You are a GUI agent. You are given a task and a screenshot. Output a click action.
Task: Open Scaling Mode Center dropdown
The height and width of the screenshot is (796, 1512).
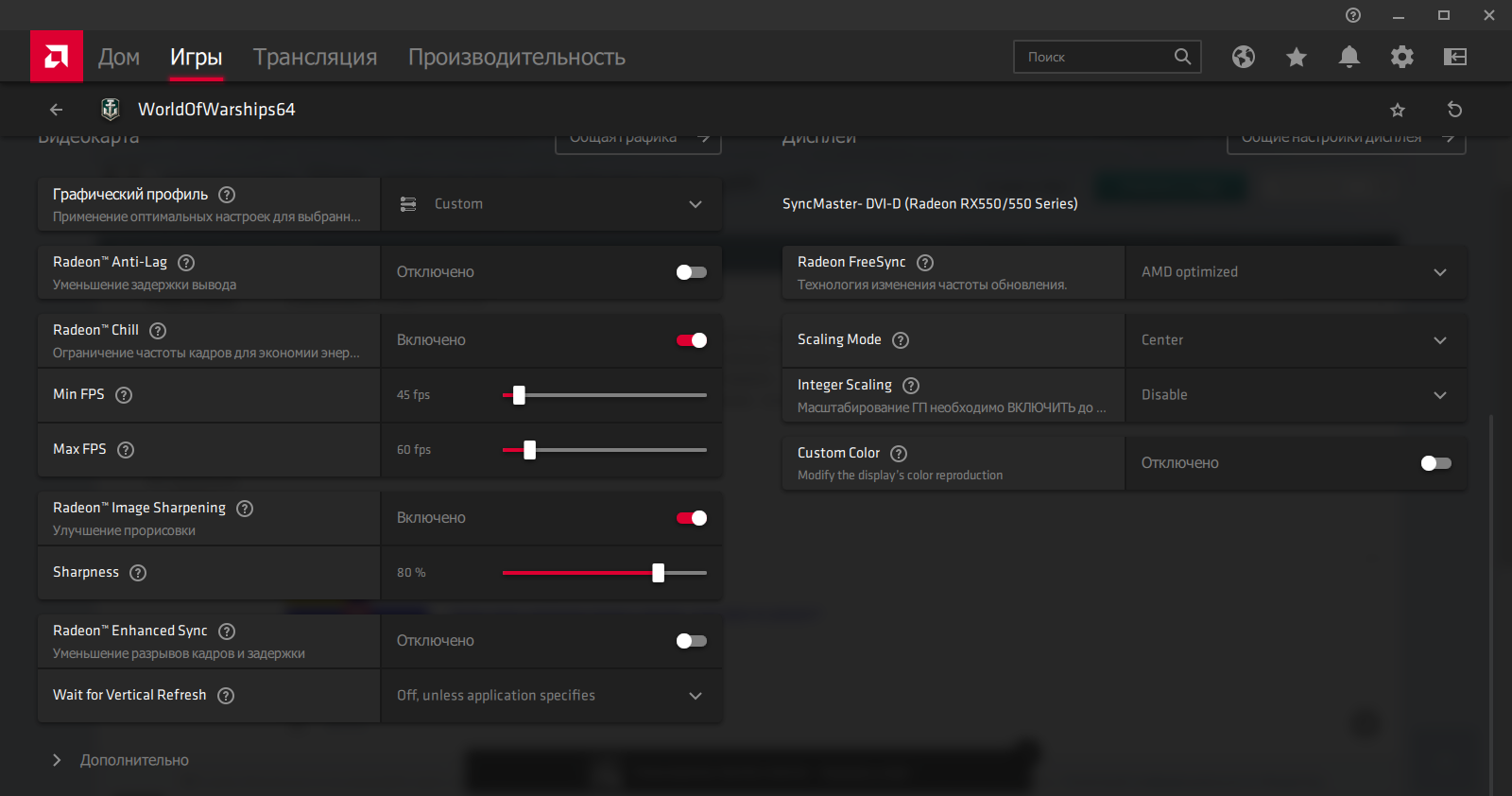[x=1297, y=340]
